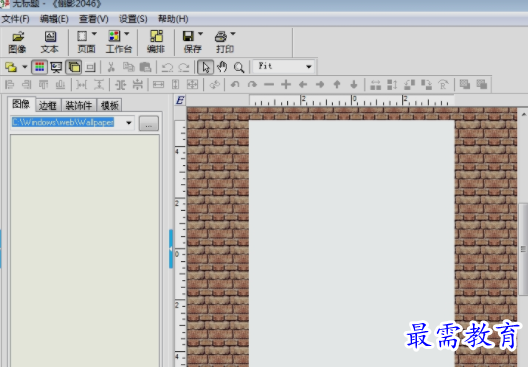
Task: Click the undo arrow icon
Action: pyautogui.click(x=167, y=67)
